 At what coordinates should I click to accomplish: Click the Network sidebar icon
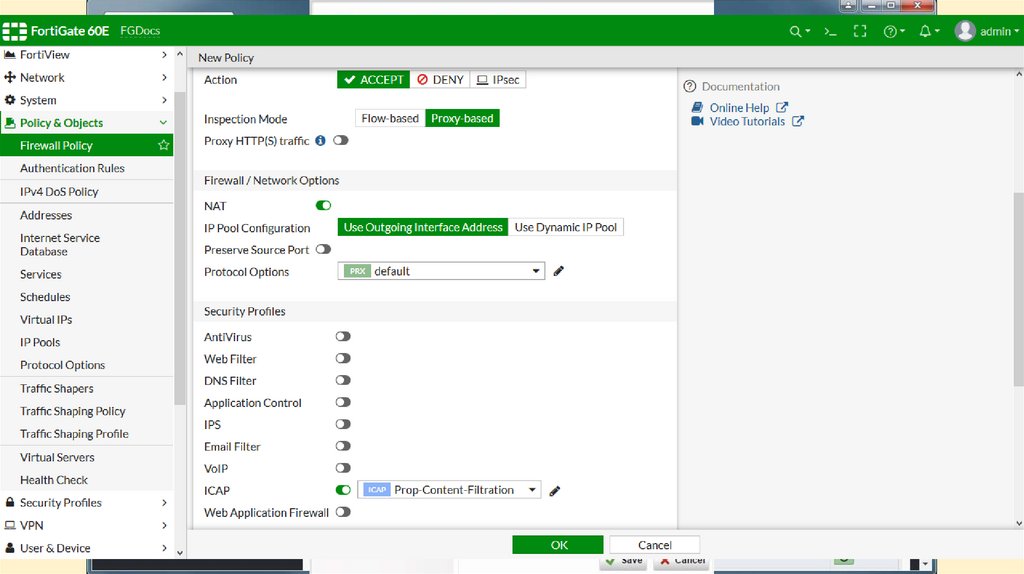pyautogui.click(x=10, y=77)
